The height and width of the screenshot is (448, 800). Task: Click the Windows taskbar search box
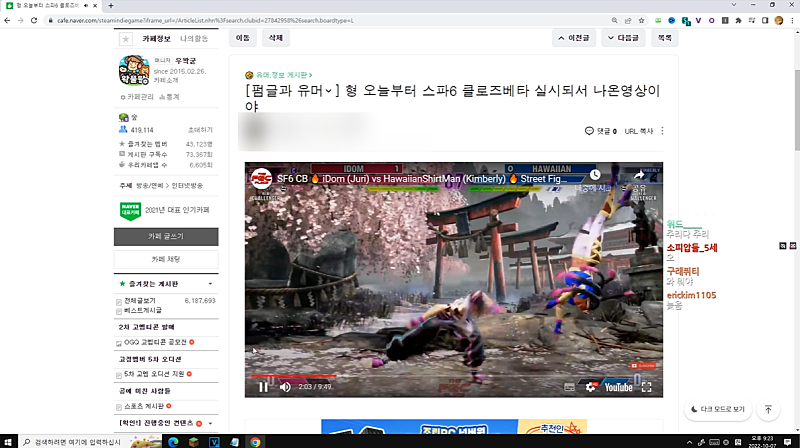coord(89,442)
